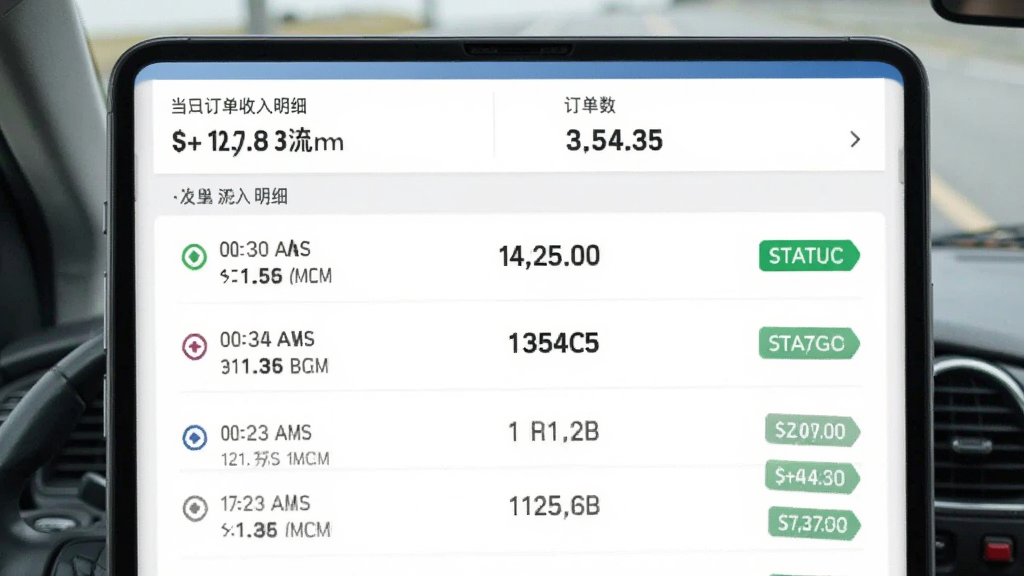Tap the STA7GC status tag
The height and width of the screenshot is (576, 1024).
pyautogui.click(x=808, y=344)
